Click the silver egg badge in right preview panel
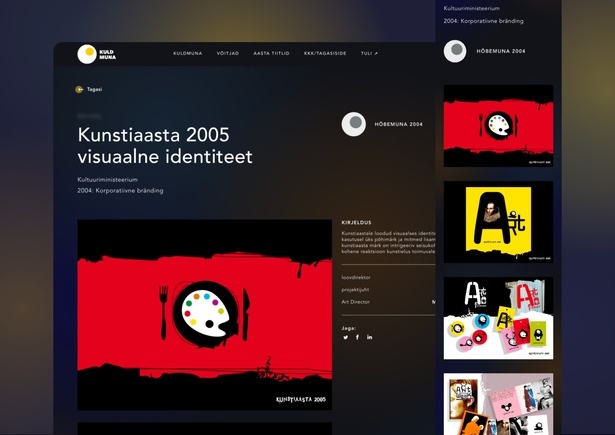 click(455, 51)
